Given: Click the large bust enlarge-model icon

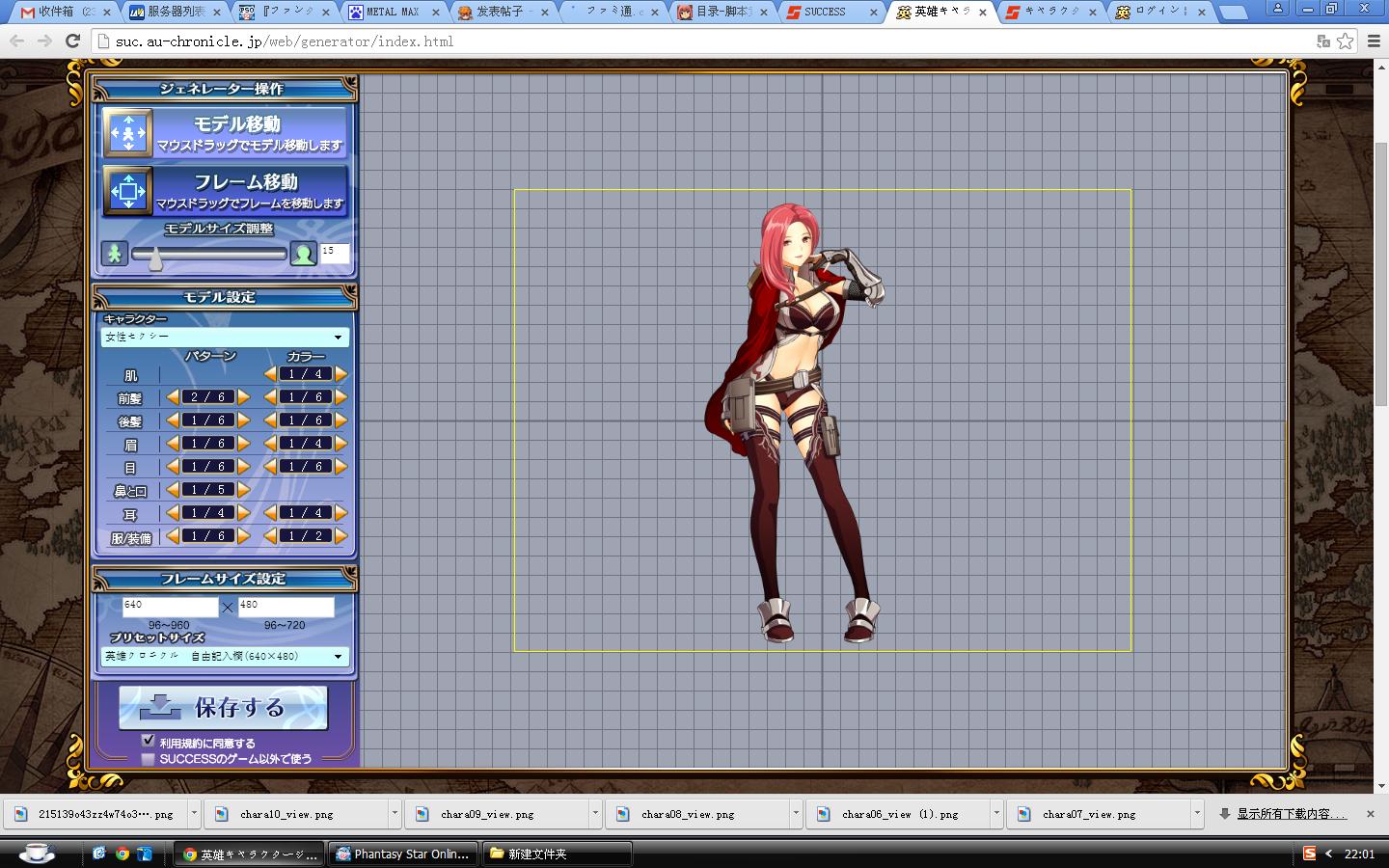Looking at the screenshot, I should point(304,254).
